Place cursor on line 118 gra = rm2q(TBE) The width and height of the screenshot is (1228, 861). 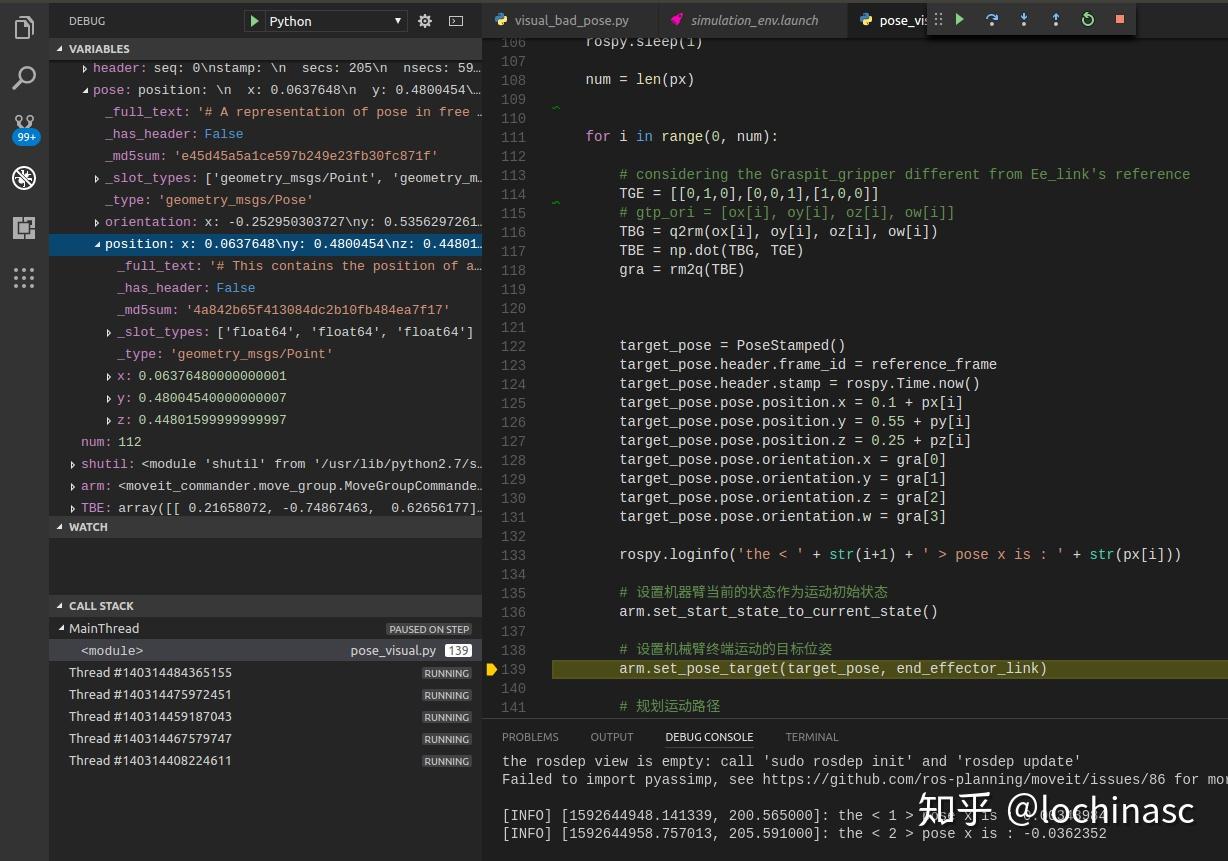click(x=682, y=270)
